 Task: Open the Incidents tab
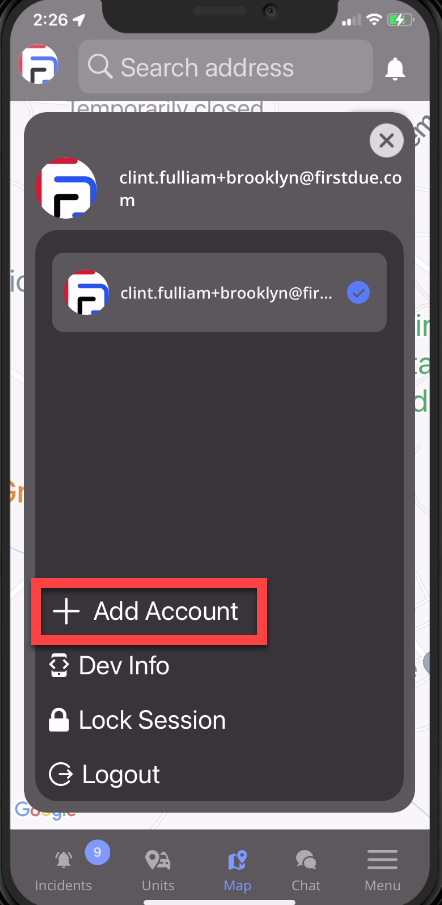63,869
